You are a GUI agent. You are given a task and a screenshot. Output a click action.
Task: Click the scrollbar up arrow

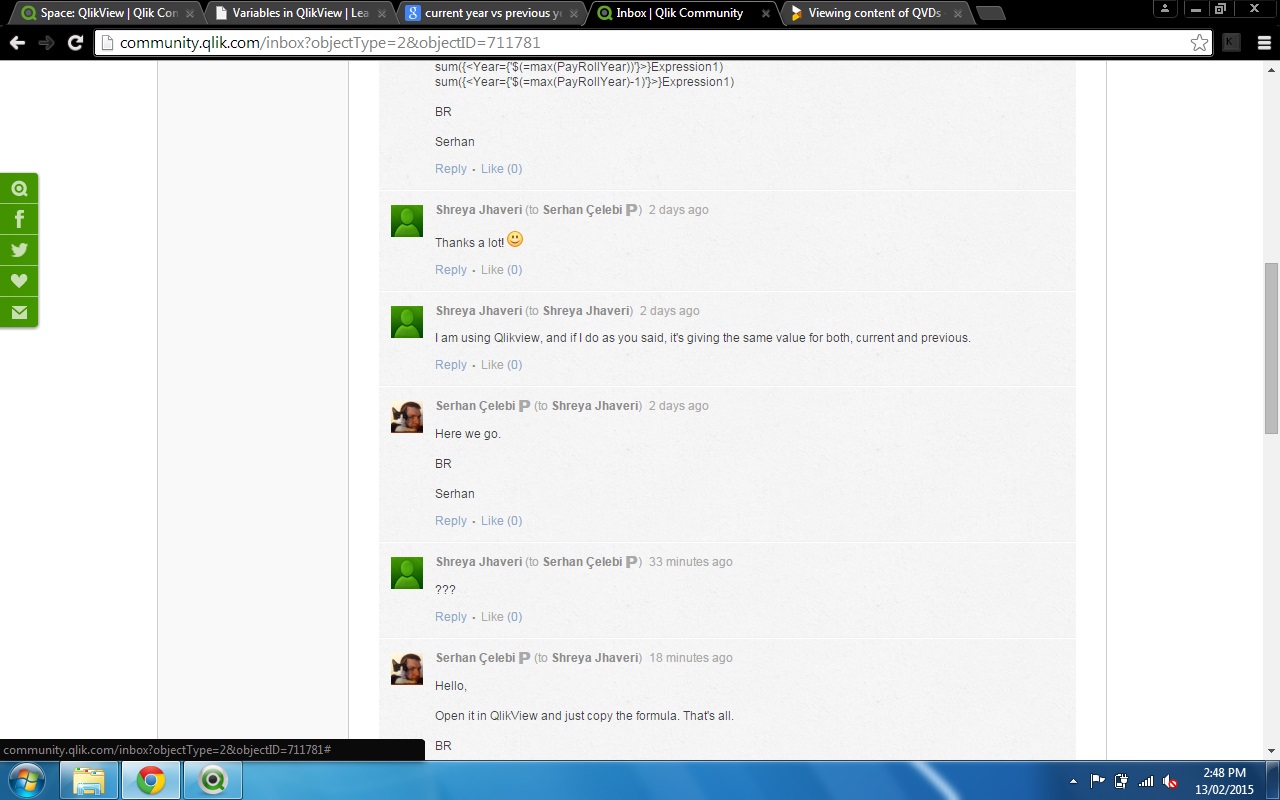pos(1271,69)
